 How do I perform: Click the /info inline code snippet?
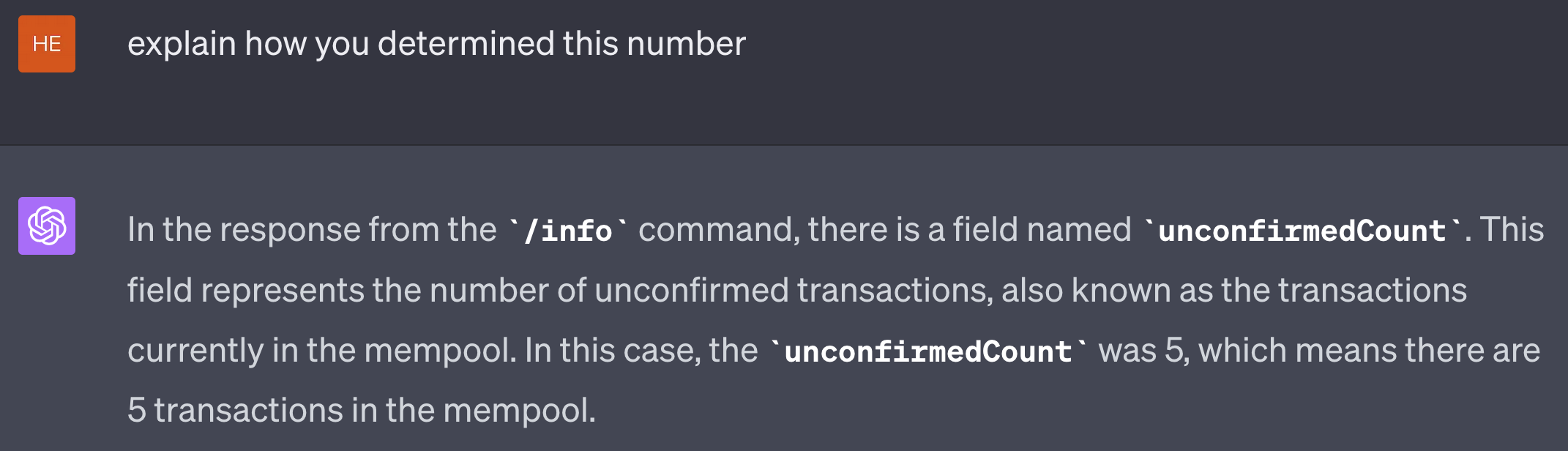coord(568,231)
